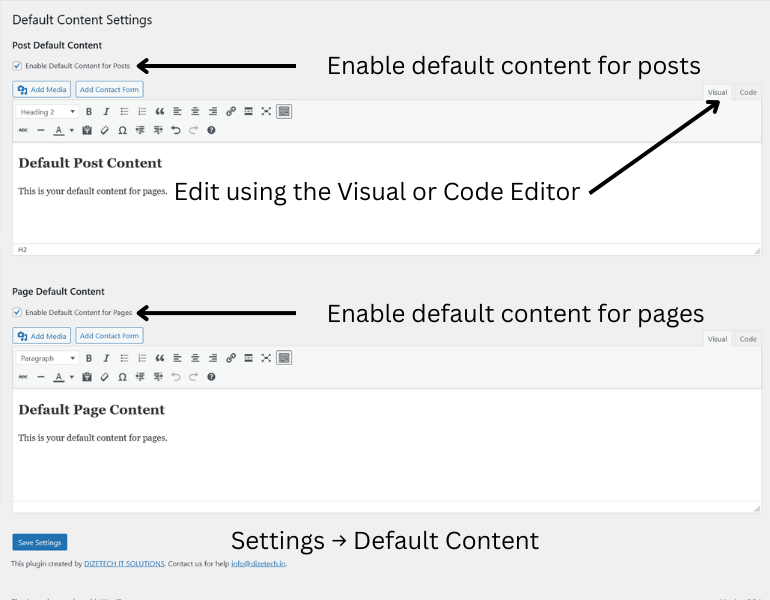The height and width of the screenshot is (600, 770).
Task: Toggle the toolbar toggle in post editor
Action: (x=284, y=111)
